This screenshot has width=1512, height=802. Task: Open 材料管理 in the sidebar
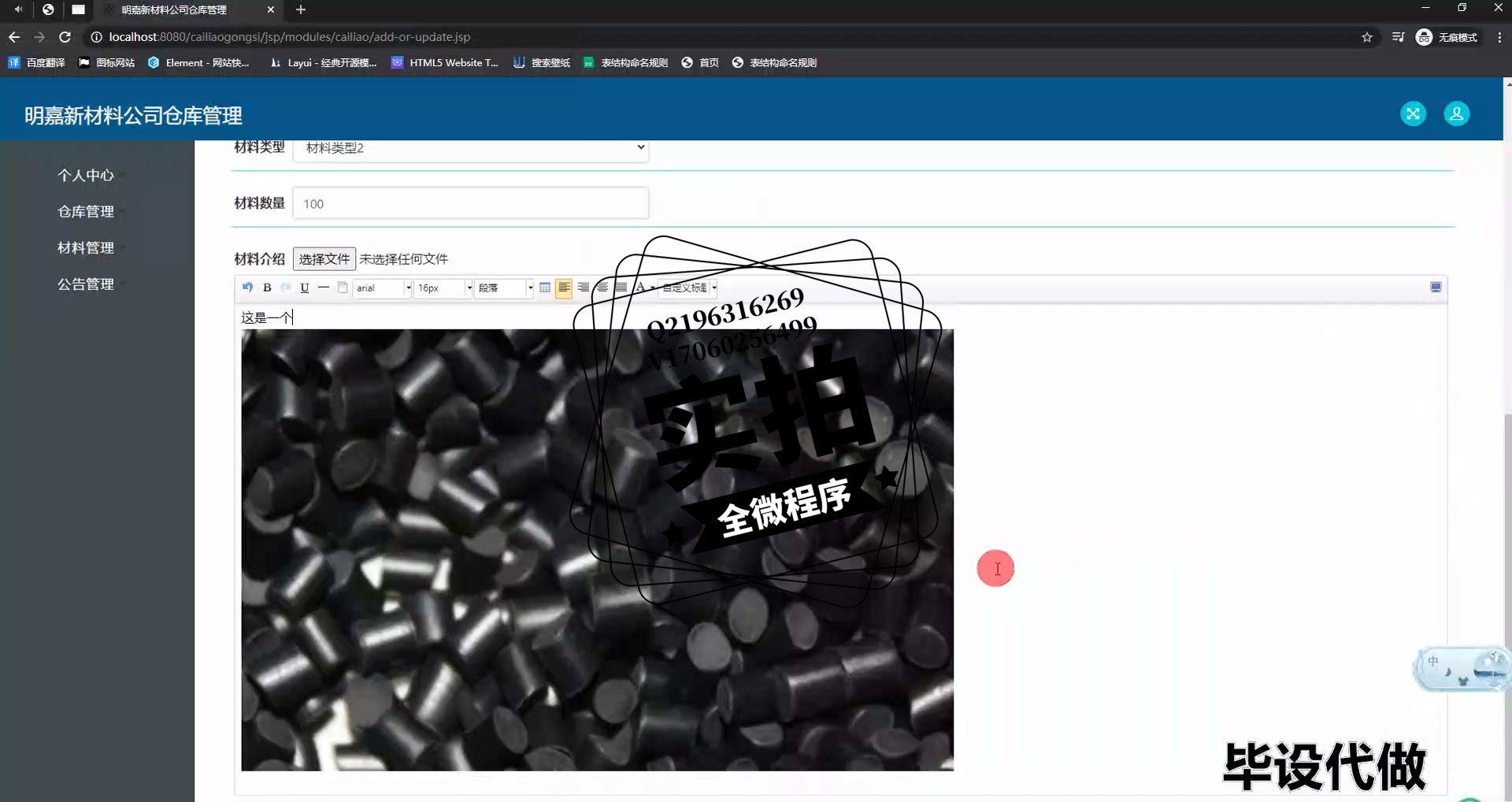86,248
